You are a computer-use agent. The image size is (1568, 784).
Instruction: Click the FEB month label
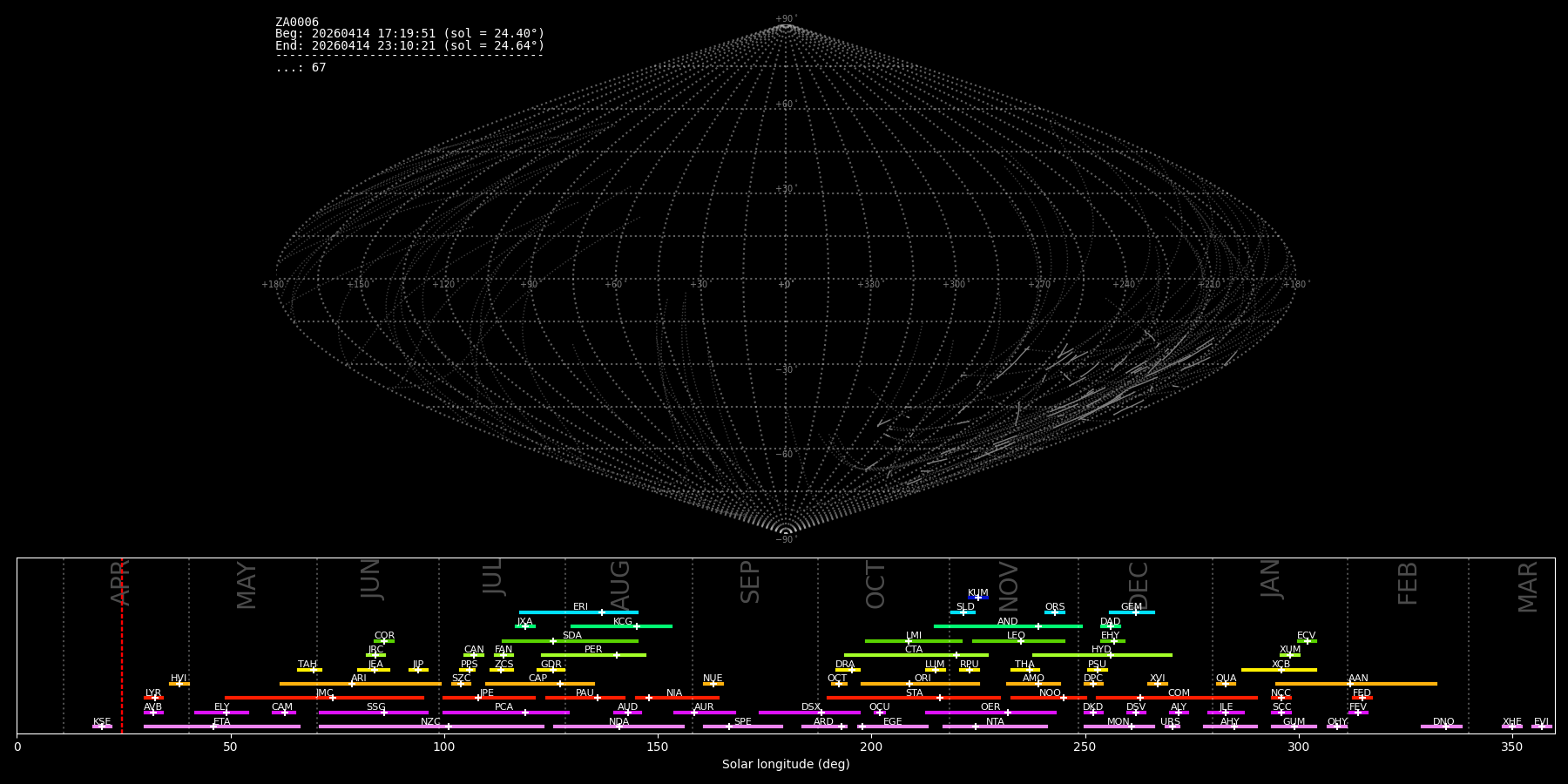click(1408, 584)
